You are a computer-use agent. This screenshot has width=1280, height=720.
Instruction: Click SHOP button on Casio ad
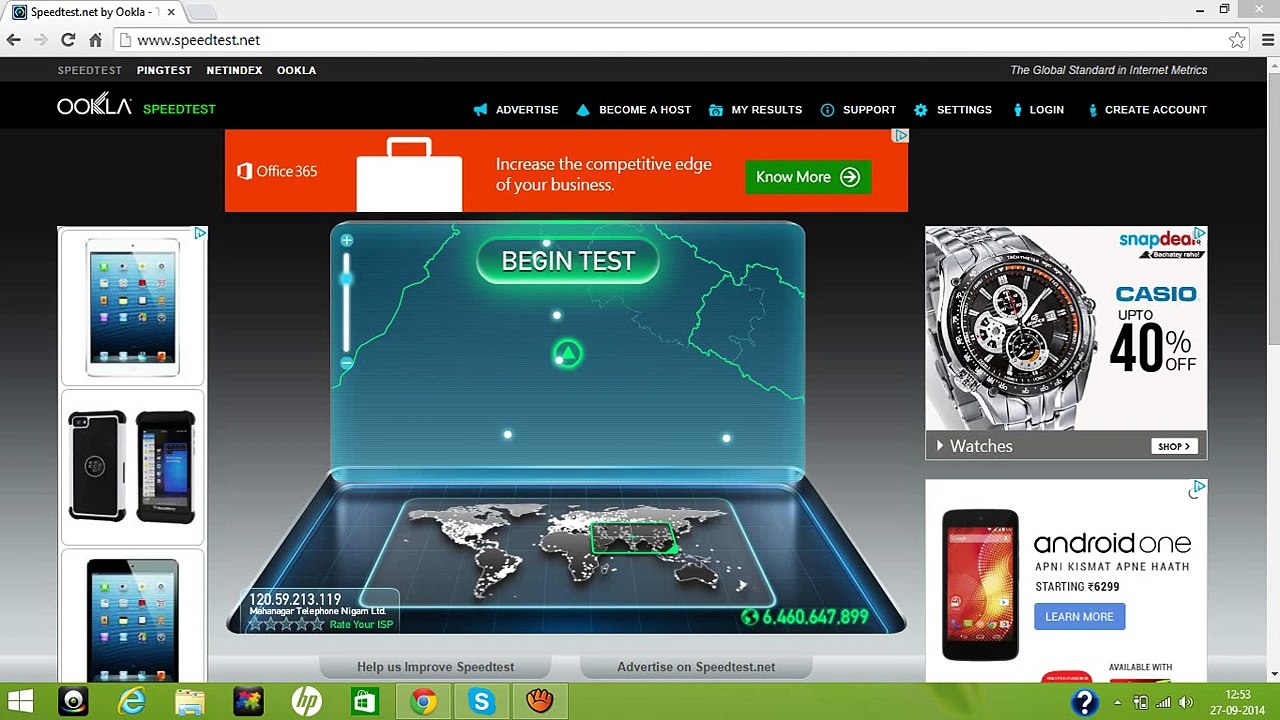[x=1174, y=446]
